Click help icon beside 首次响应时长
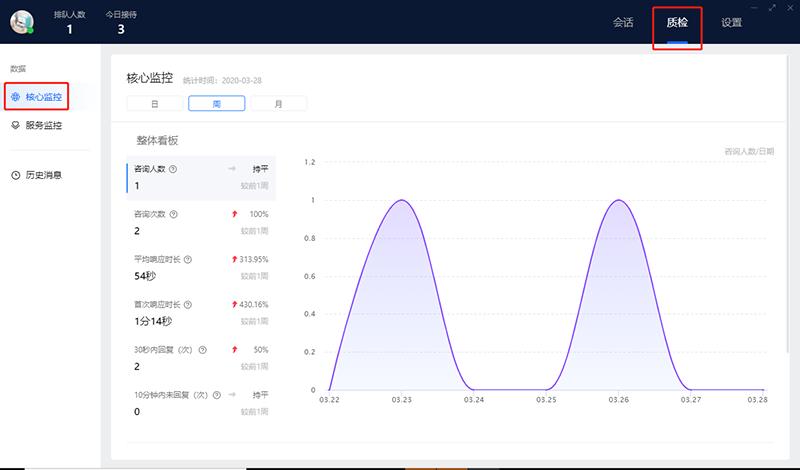This screenshot has height=470, width=800. click(x=188, y=304)
